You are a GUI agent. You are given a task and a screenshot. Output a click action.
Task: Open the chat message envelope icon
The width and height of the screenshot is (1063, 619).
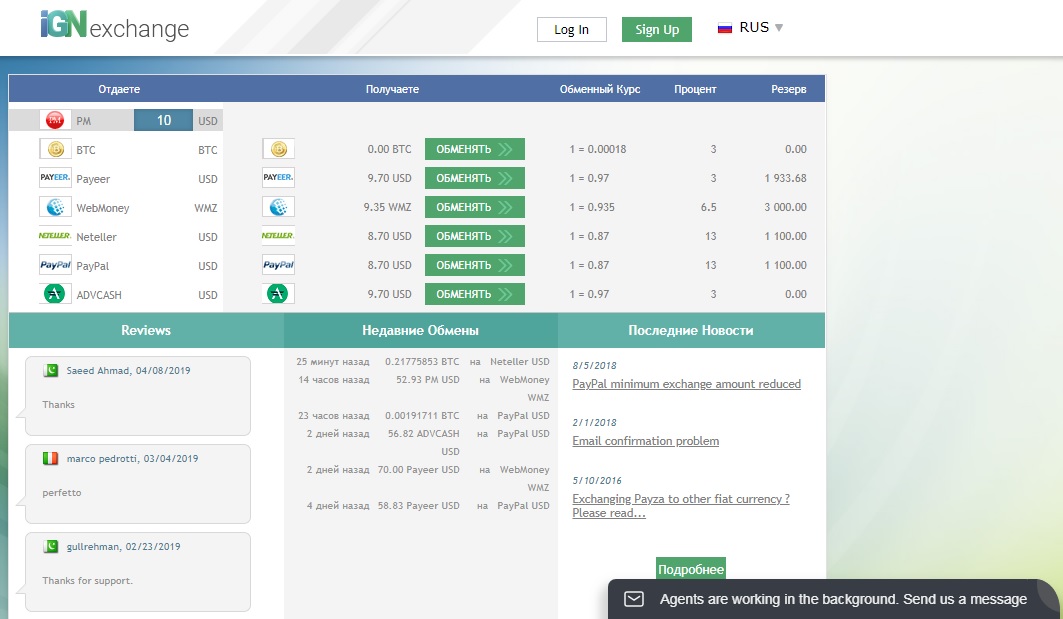point(633,599)
